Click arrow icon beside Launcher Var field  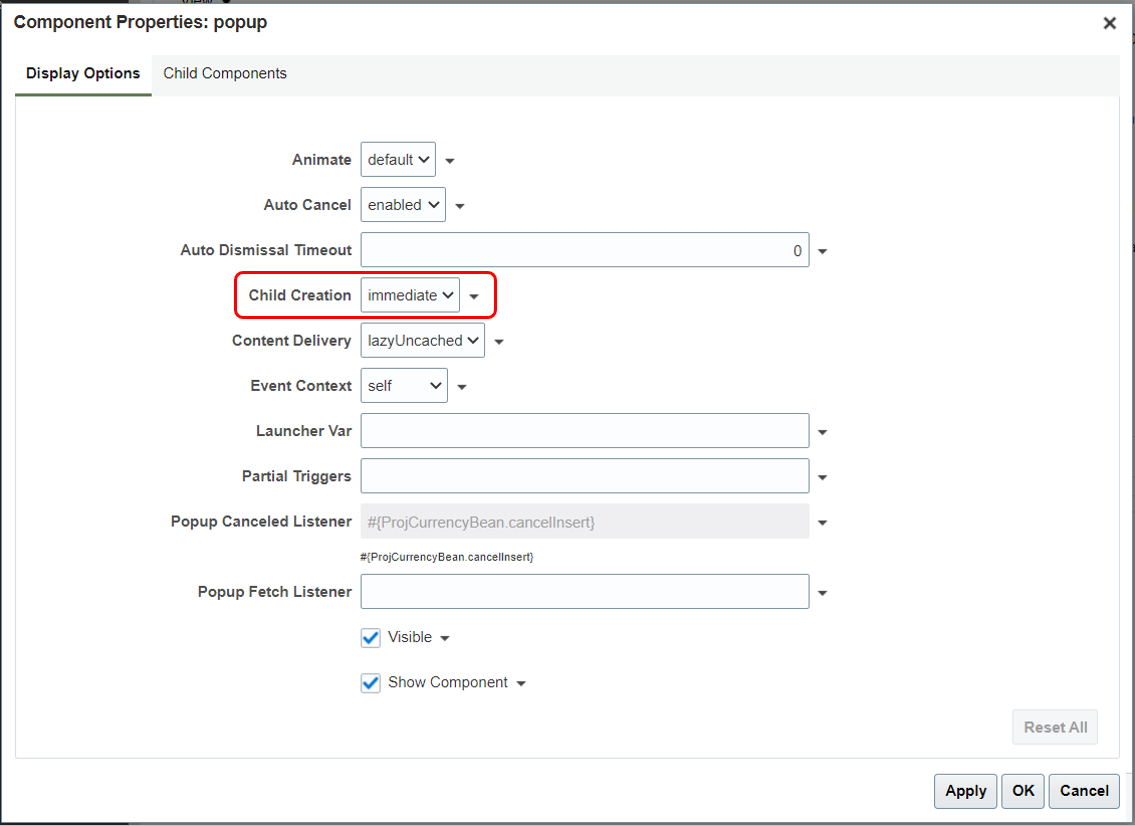tap(822, 431)
